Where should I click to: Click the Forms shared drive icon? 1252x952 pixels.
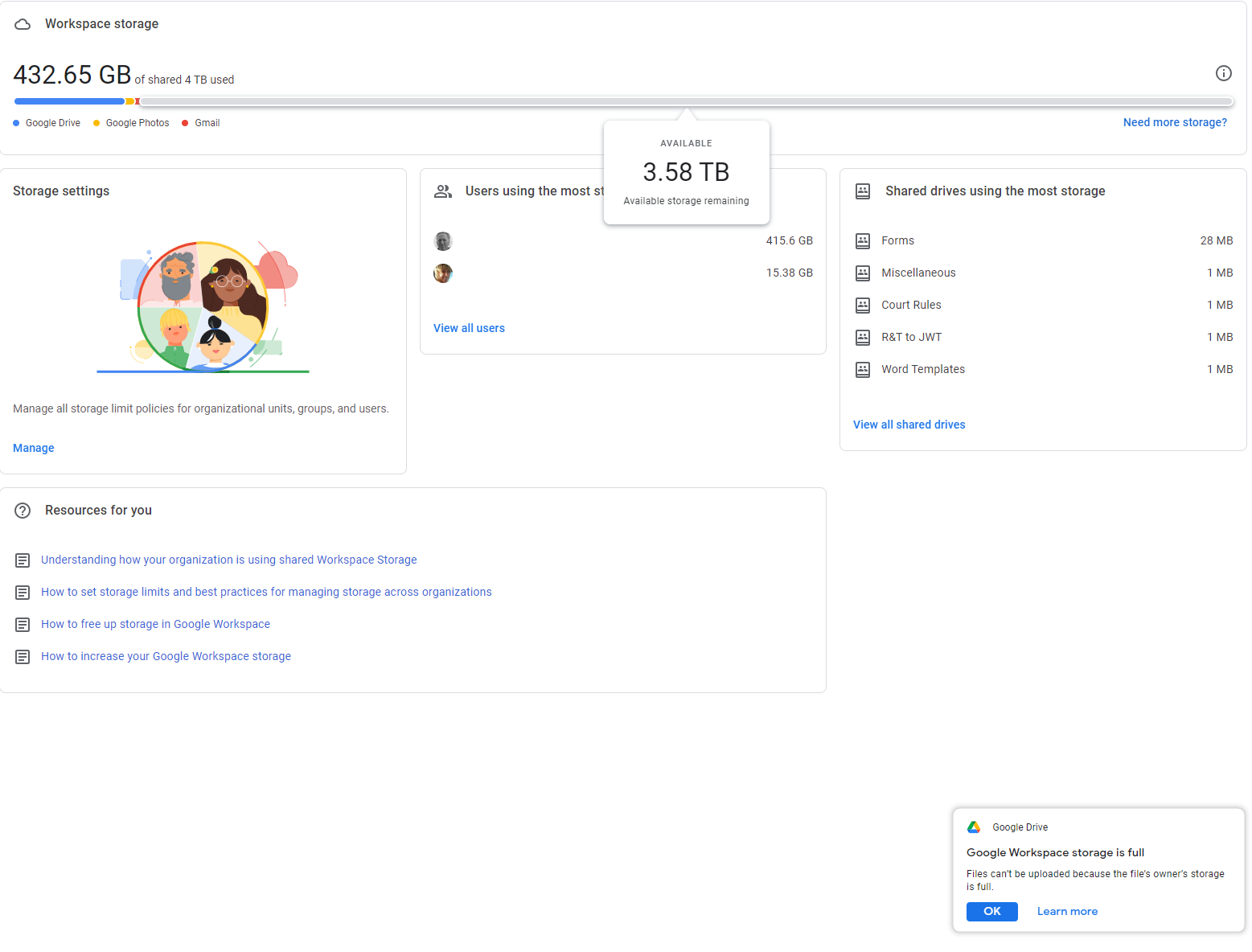point(863,240)
